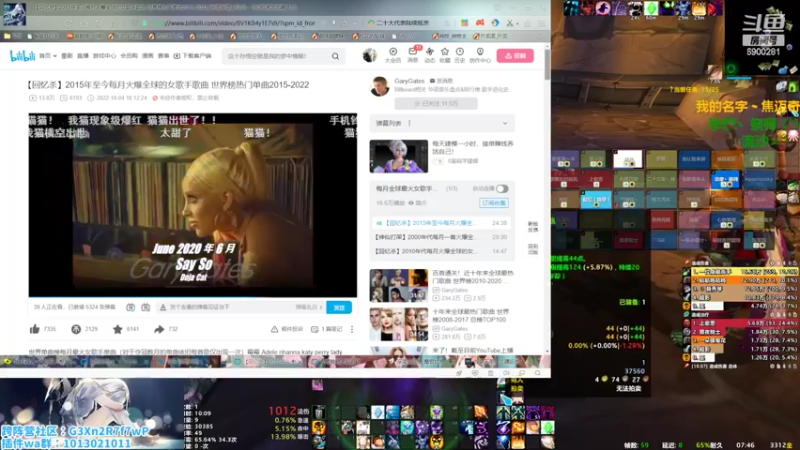
Task: Open 会员购 nav item
Action: pos(129,56)
